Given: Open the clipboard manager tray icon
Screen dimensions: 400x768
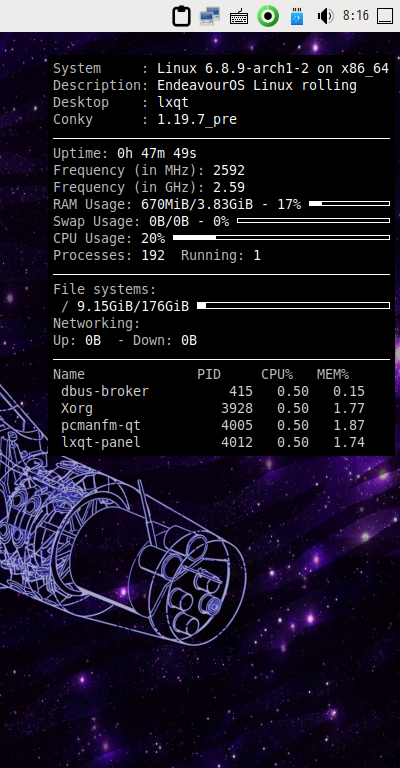Looking at the screenshot, I should 182,16.
